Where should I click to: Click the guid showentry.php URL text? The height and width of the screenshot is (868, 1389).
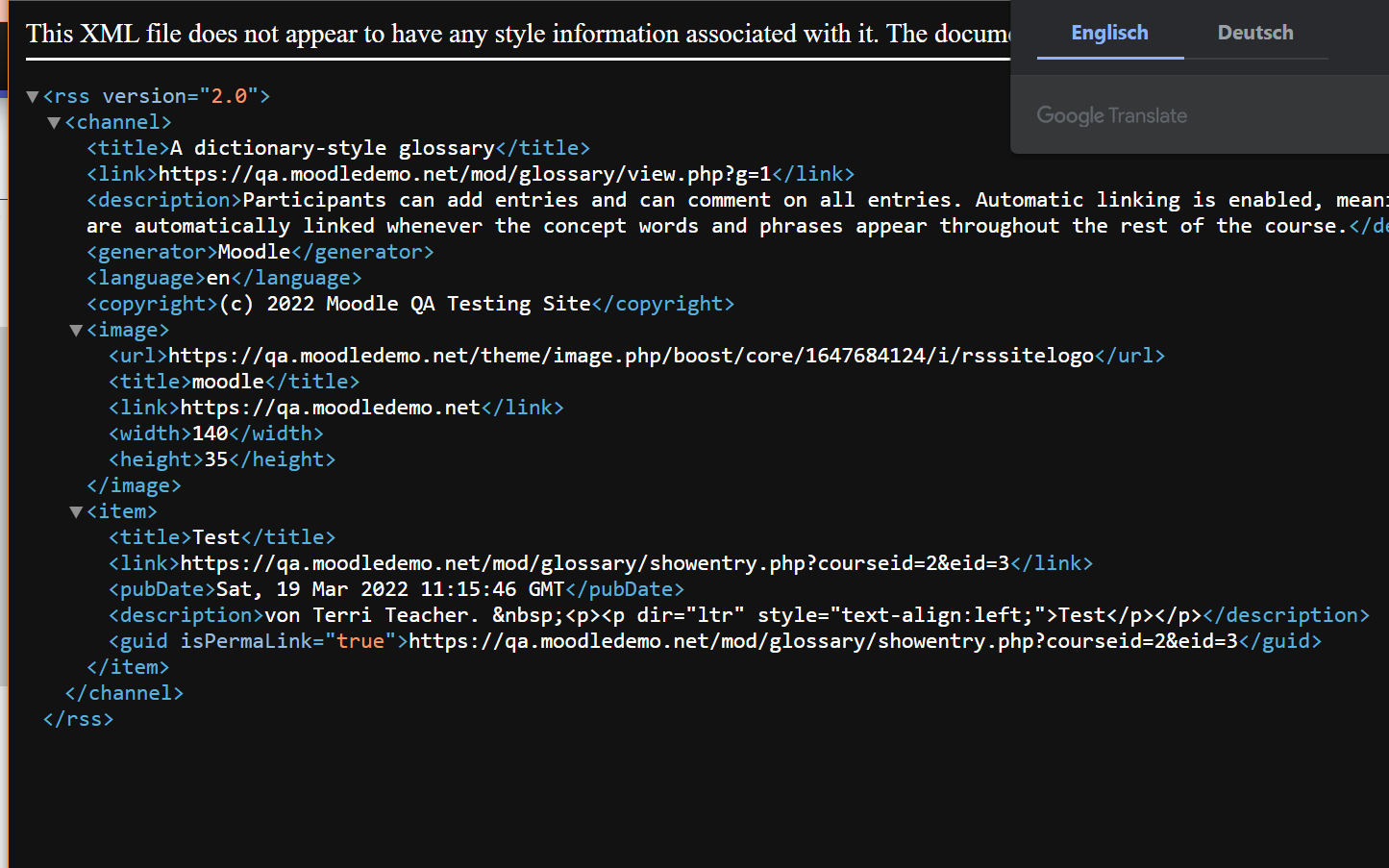click(x=824, y=641)
